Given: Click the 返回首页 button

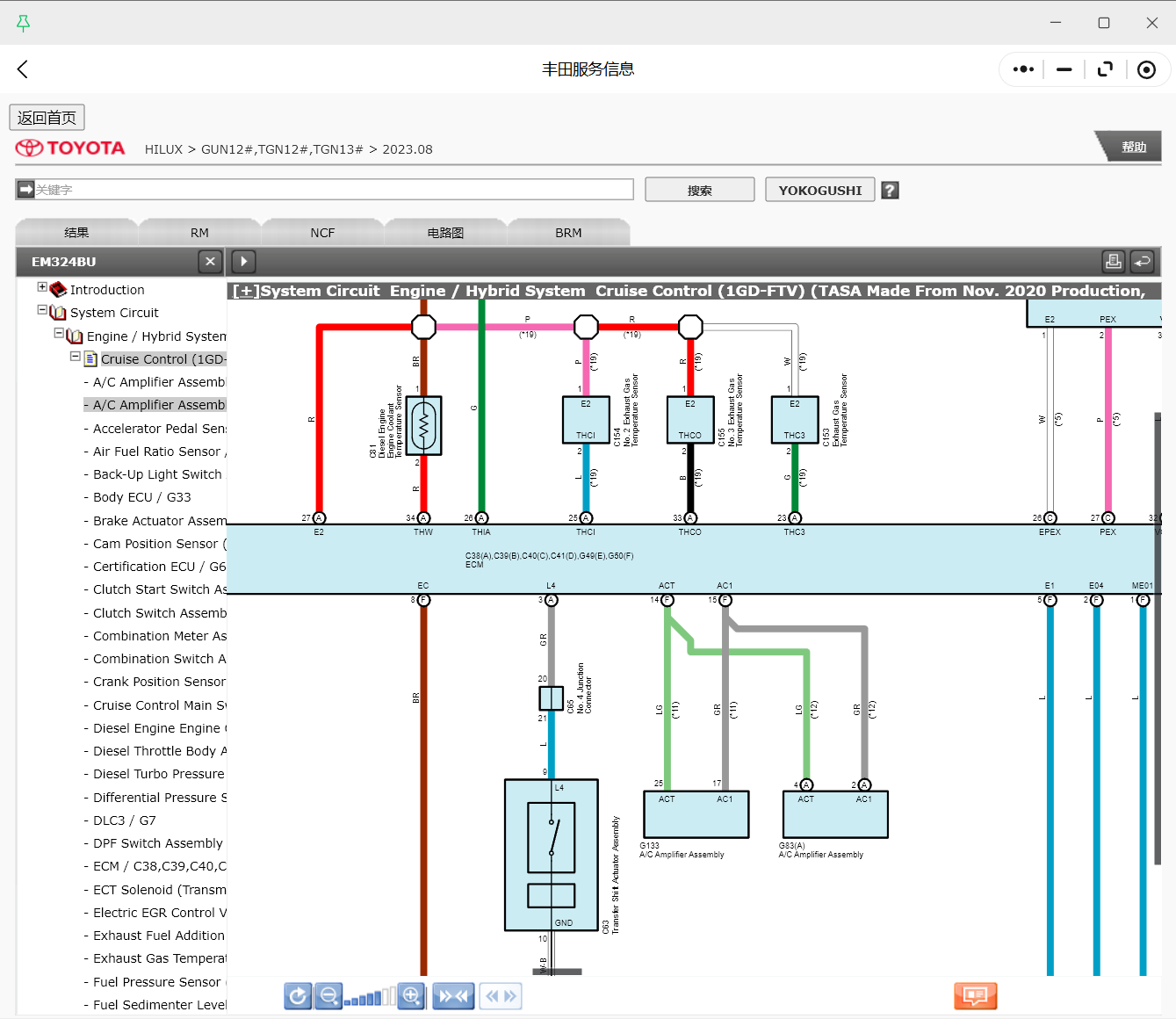Looking at the screenshot, I should click(x=47, y=117).
